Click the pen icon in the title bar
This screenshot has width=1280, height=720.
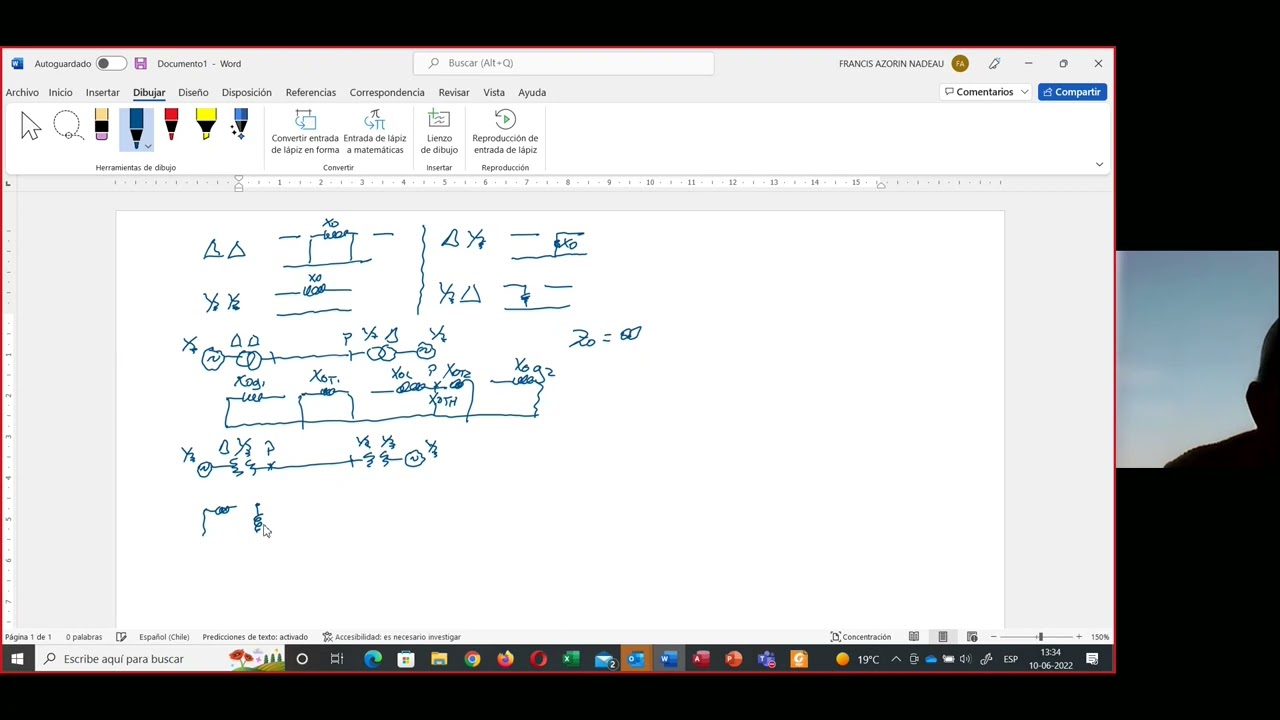(x=994, y=63)
